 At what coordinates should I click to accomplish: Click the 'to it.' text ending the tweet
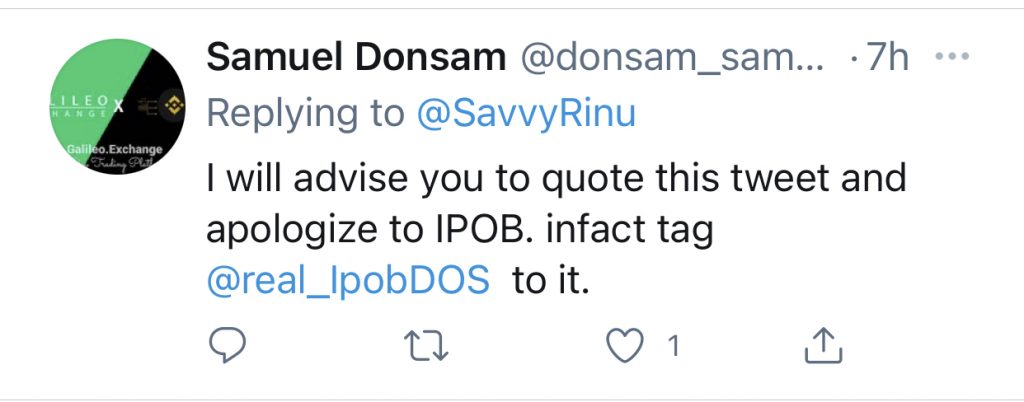551,281
